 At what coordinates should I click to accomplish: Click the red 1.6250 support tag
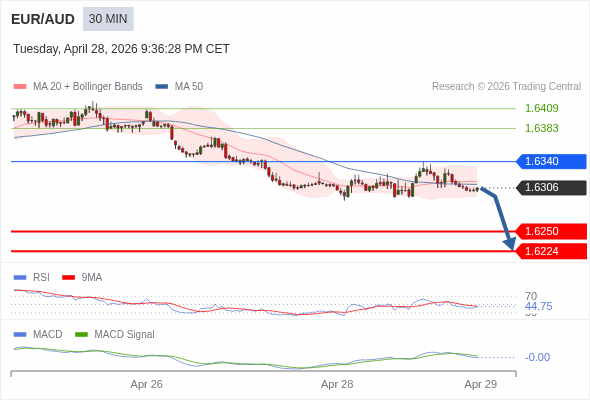(551, 231)
